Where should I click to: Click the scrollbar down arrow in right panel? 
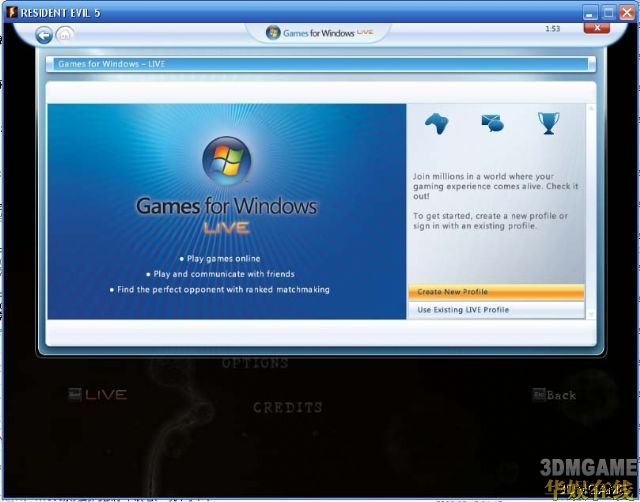pyautogui.click(x=591, y=314)
